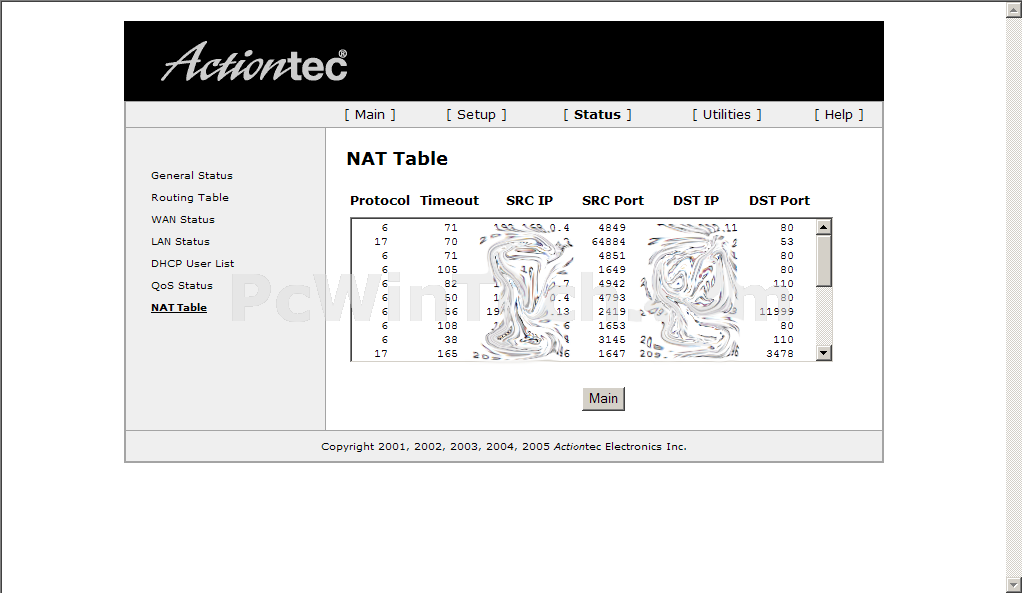Click the Timeout column header

point(449,201)
